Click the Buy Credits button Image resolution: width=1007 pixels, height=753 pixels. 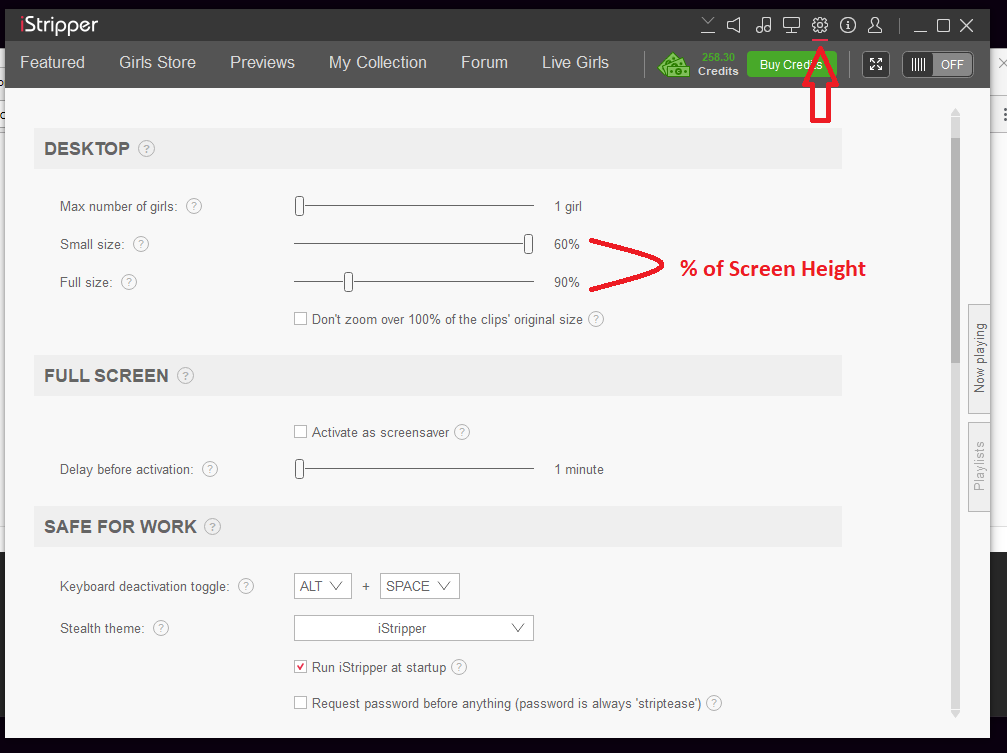pyautogui.click(x=792, y=64)
